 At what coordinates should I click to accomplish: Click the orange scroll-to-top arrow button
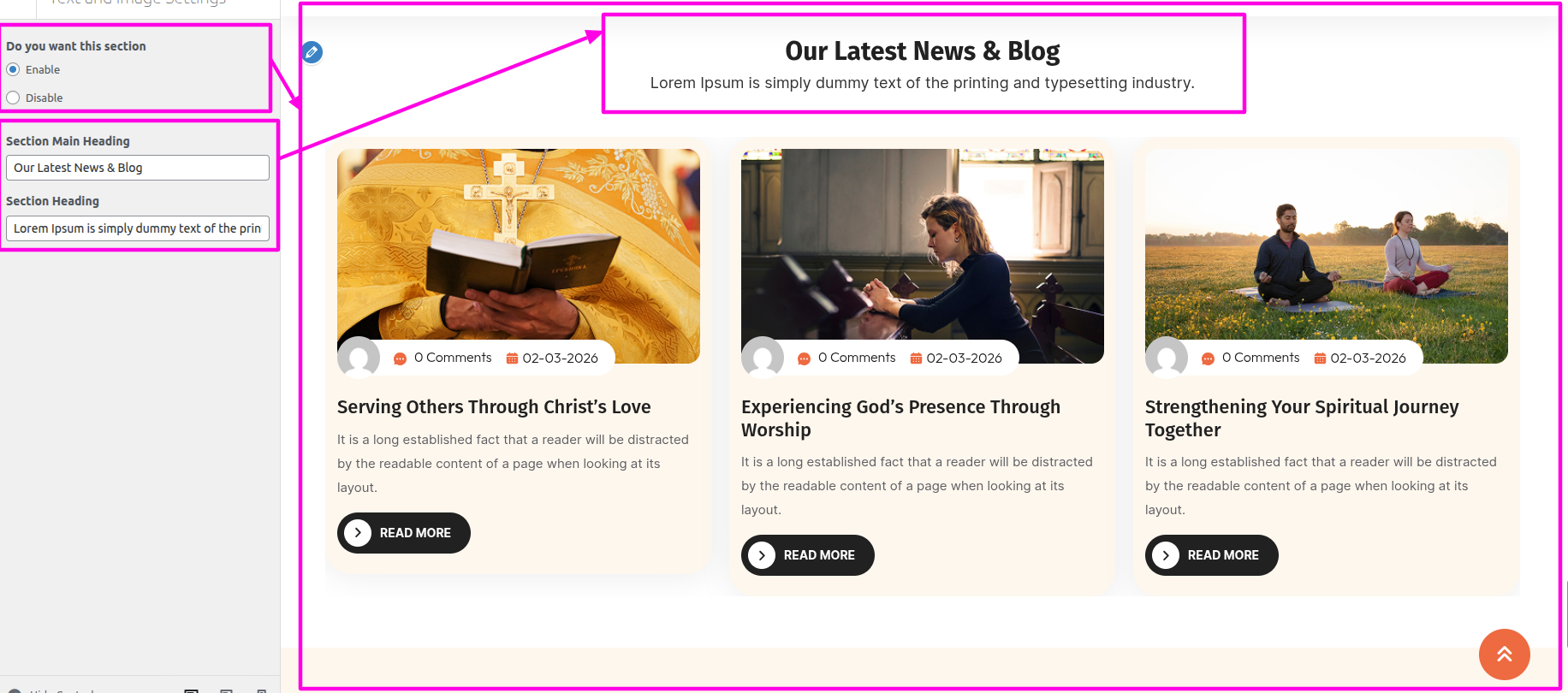[1504, 654]
